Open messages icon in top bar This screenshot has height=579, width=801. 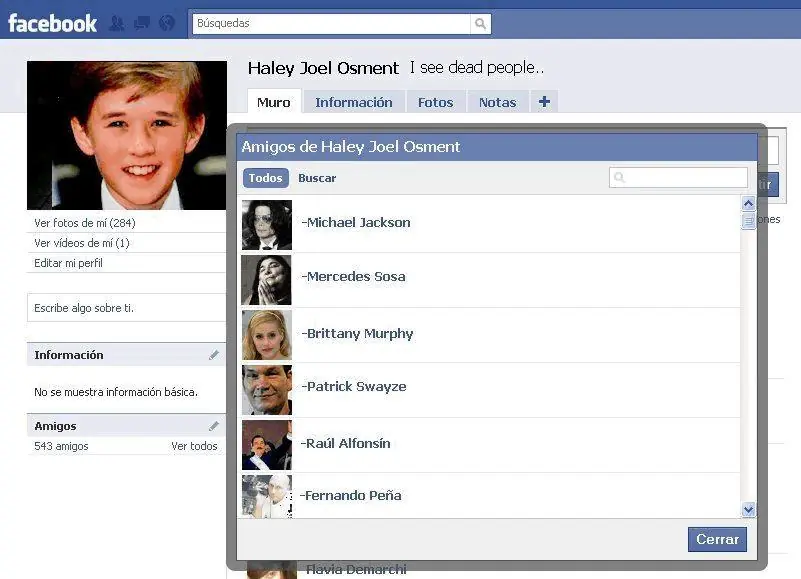[x=142, y=23]
